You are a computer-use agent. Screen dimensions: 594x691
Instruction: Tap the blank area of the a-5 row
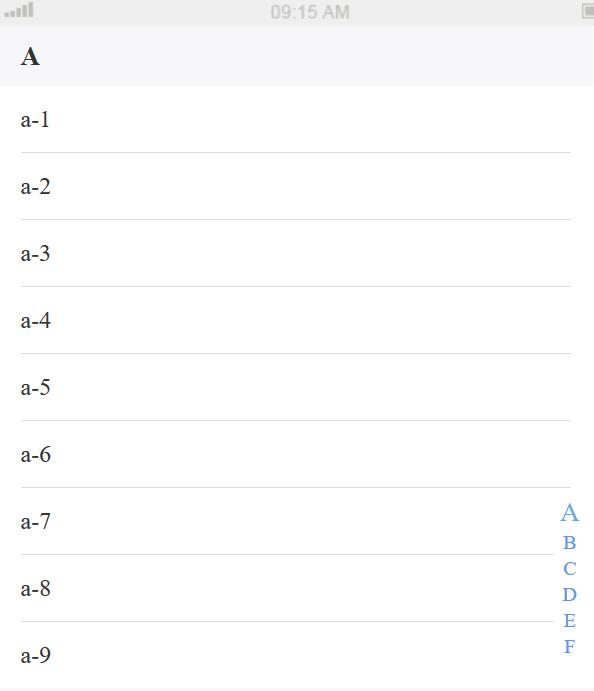(x=308, y=387)
